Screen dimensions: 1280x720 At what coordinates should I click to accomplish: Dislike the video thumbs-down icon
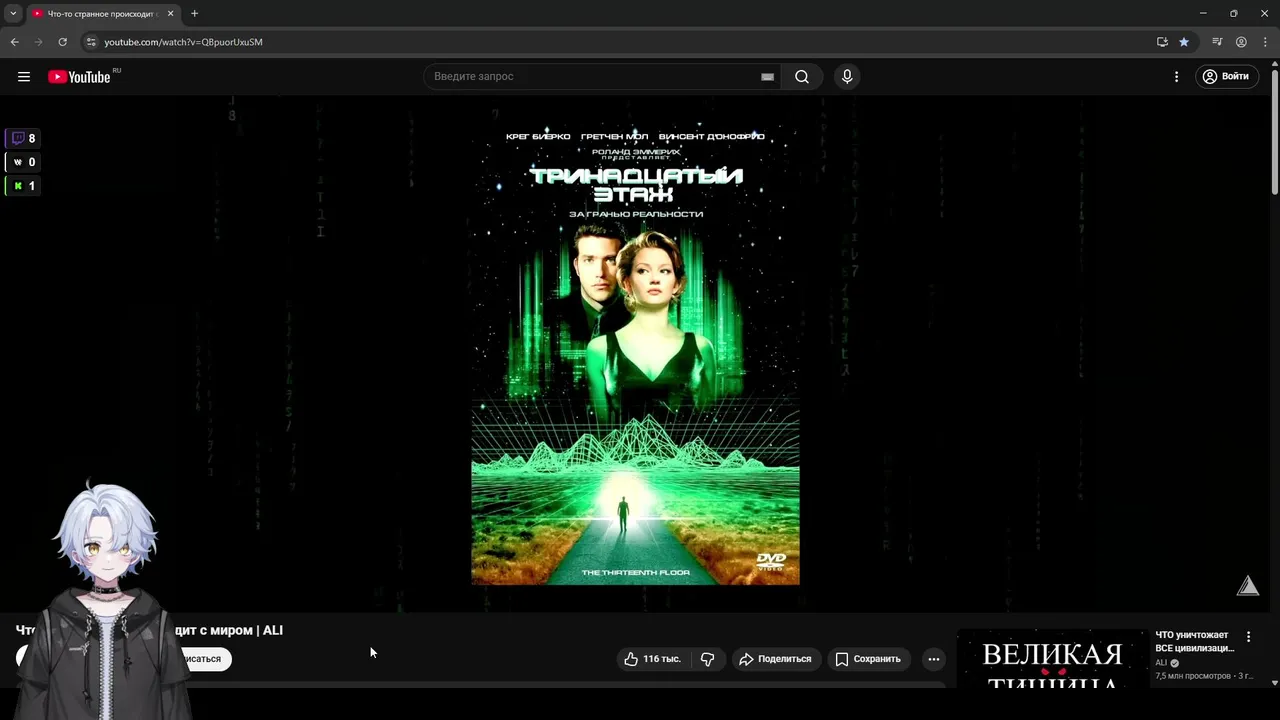[707, 659]
